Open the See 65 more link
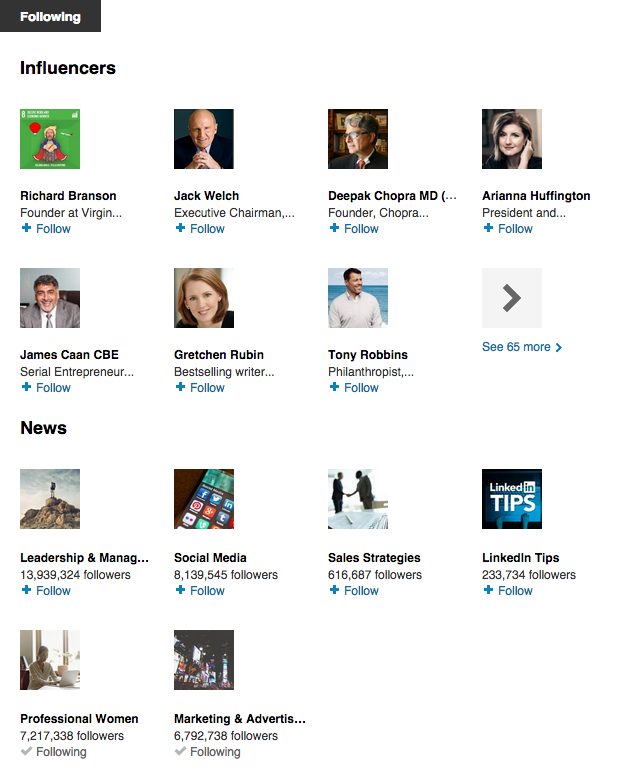The image size is (644, 777). (x=522, y=347)
